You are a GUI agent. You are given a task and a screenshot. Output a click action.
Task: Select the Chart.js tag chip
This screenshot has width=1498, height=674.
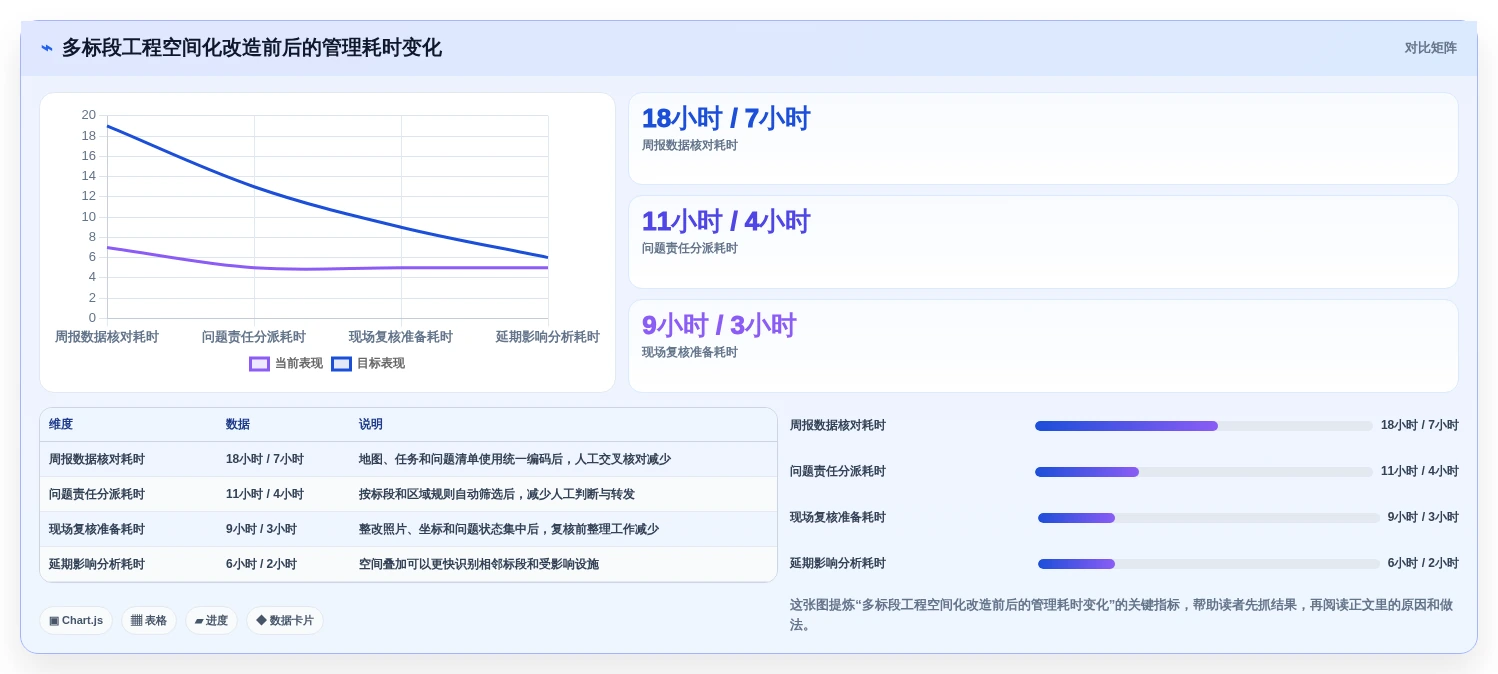pos(76,620)
